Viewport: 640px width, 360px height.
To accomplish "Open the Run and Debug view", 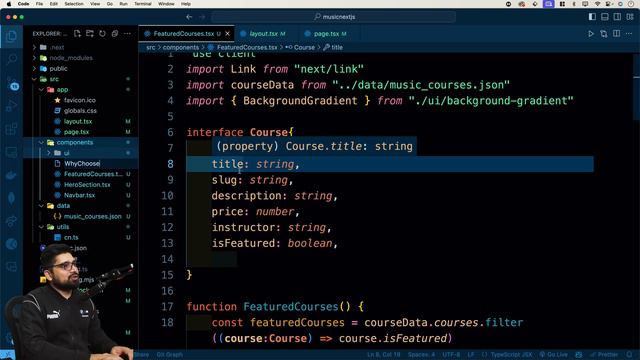I will [x=12, y=106].
